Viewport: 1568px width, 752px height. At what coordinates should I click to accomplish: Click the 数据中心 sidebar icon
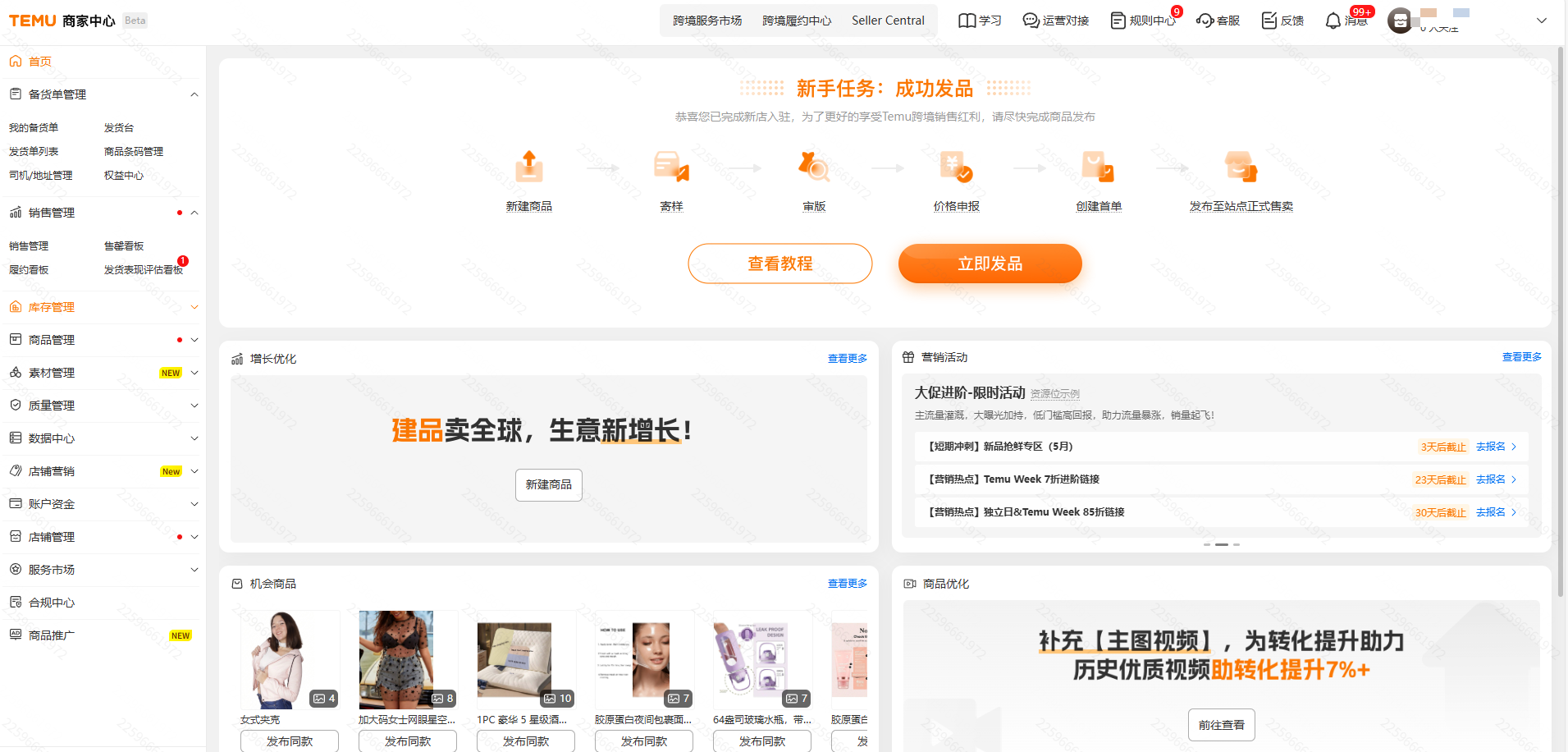pyautogui.click(x=16, y=438)
